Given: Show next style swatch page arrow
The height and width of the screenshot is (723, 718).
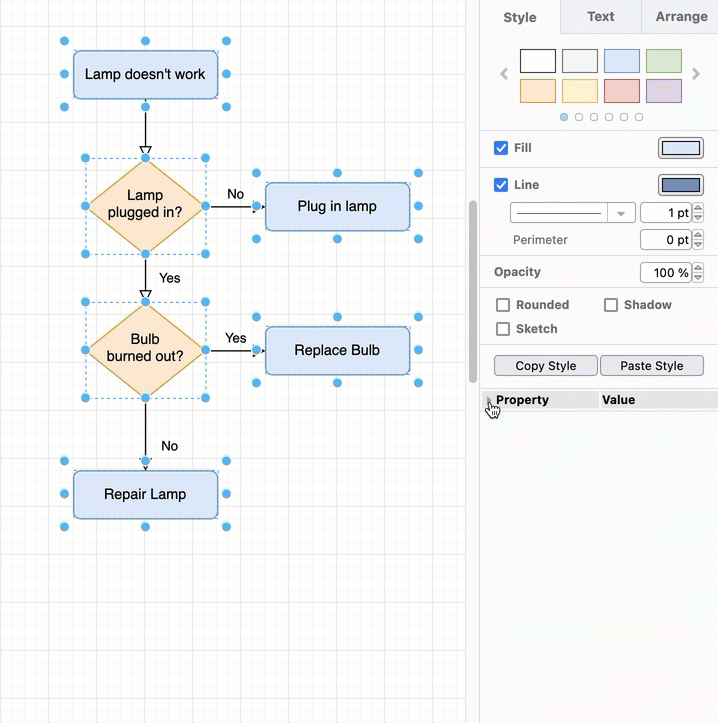Looking at the screenshot, I should pyautogui.click(x=696, y=74).
